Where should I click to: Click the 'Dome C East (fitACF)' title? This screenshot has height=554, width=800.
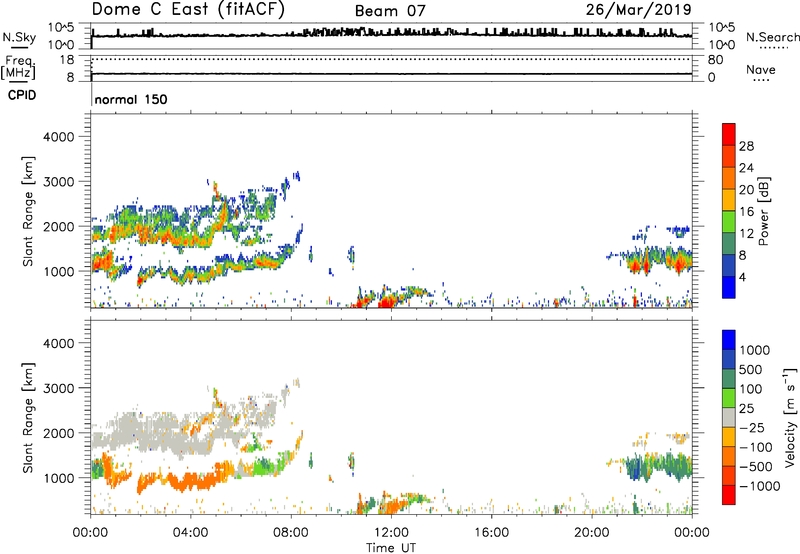tap(188, 9)
